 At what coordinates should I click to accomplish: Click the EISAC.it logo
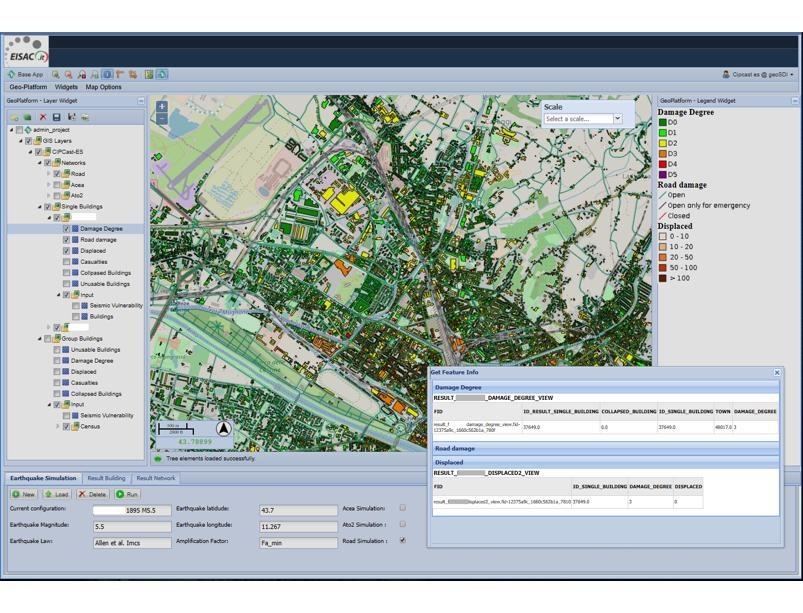pyautogui.click(x=27, y=51)
